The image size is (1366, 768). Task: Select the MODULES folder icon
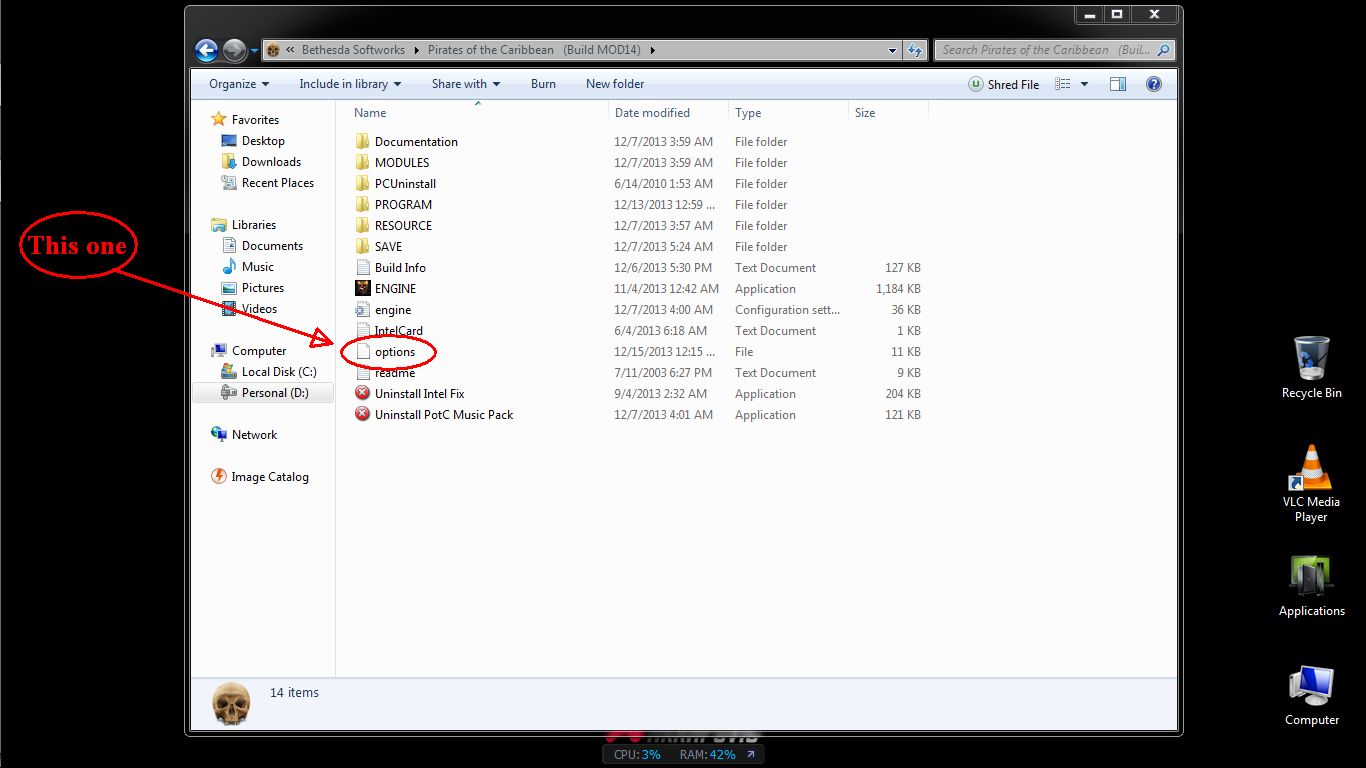click(363, 163)
